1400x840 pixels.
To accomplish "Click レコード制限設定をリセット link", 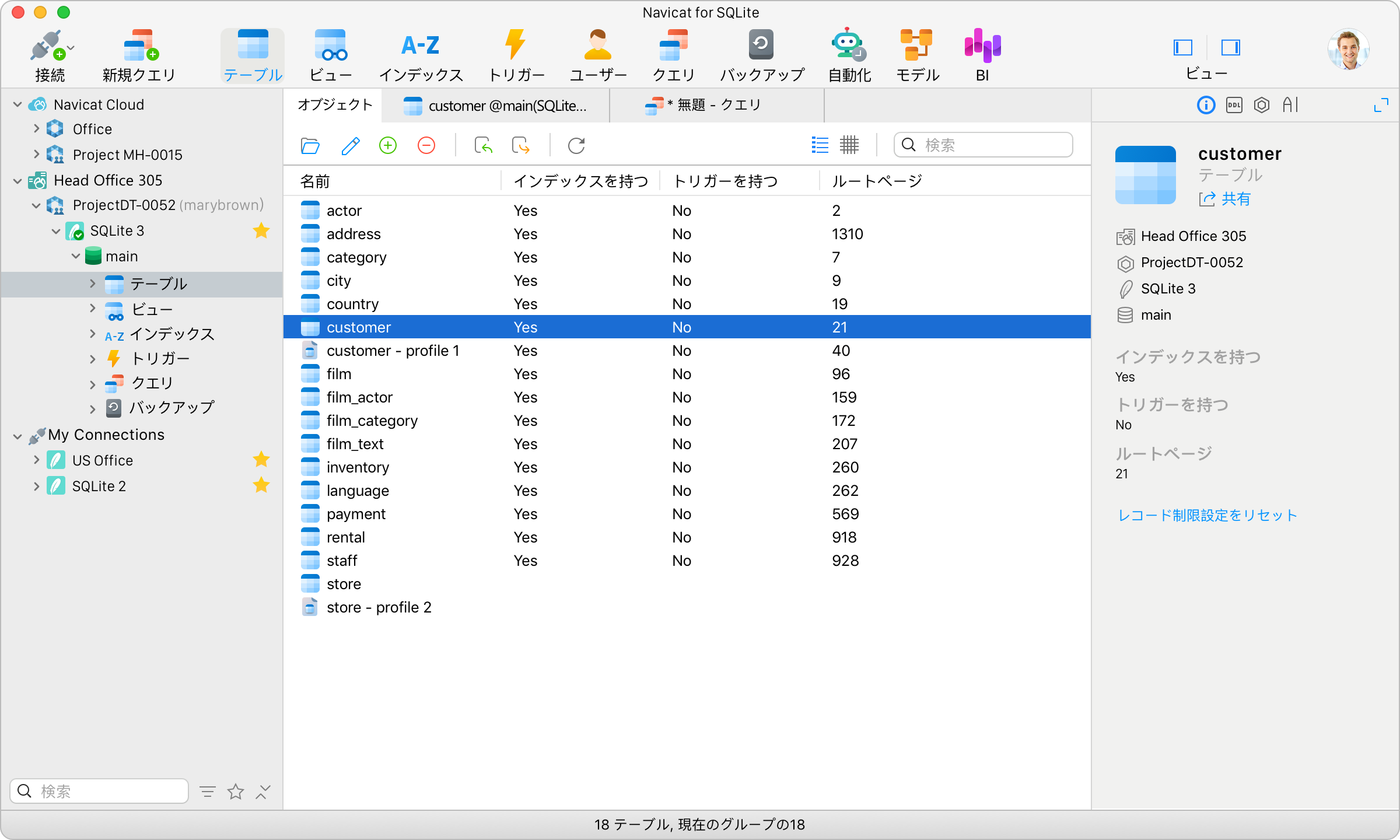I will (x=1207, y=515).
